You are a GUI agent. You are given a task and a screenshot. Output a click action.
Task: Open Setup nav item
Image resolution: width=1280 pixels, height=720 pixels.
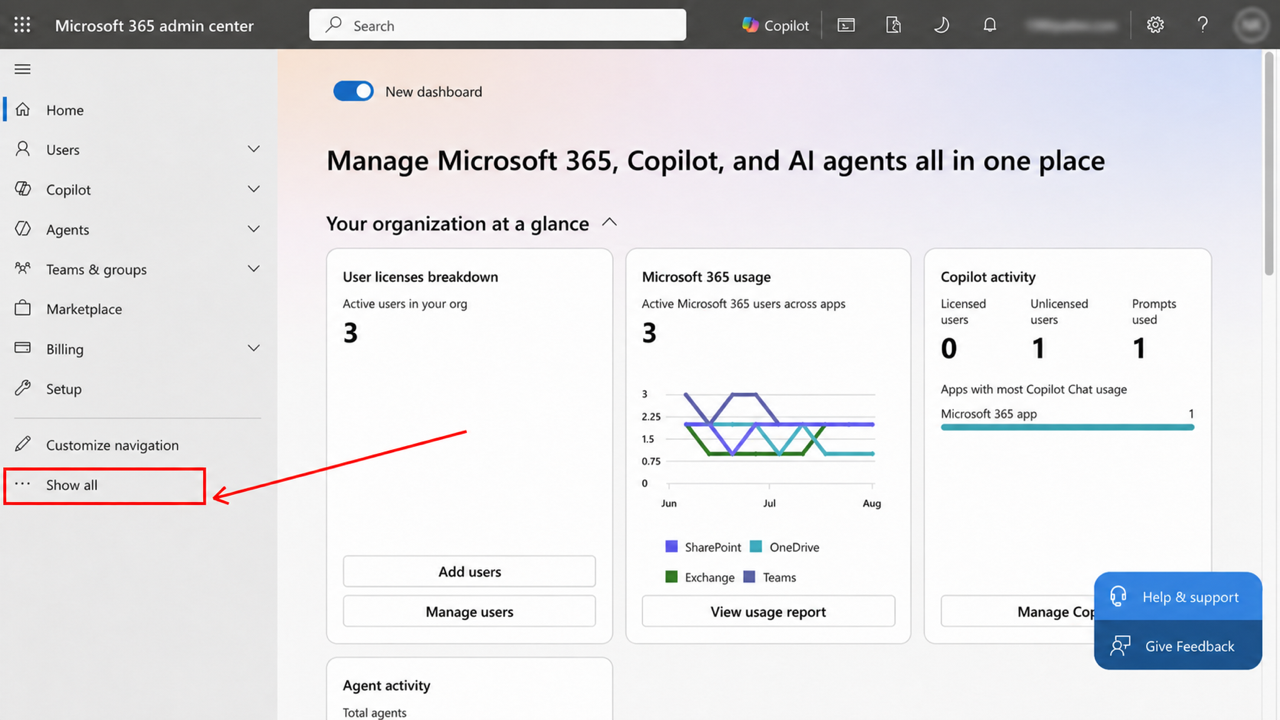[138, 389]
